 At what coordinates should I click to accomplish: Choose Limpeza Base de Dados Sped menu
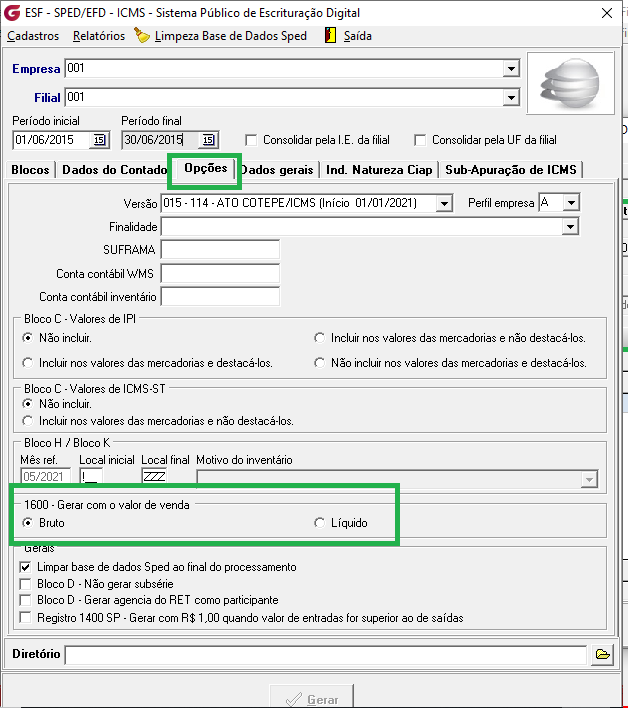(x=231, y=36)
